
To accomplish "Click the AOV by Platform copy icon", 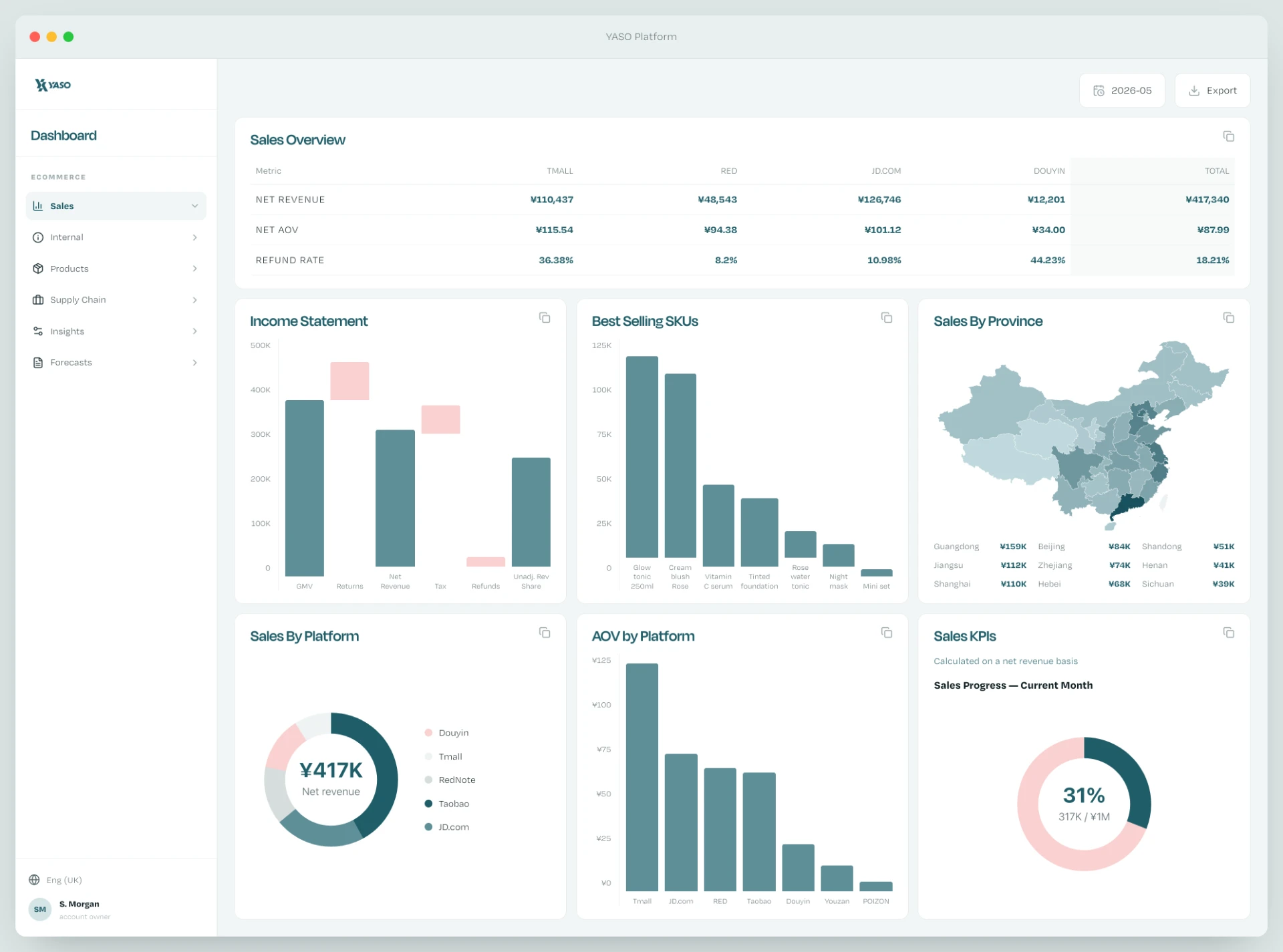I will coord(887,632).
